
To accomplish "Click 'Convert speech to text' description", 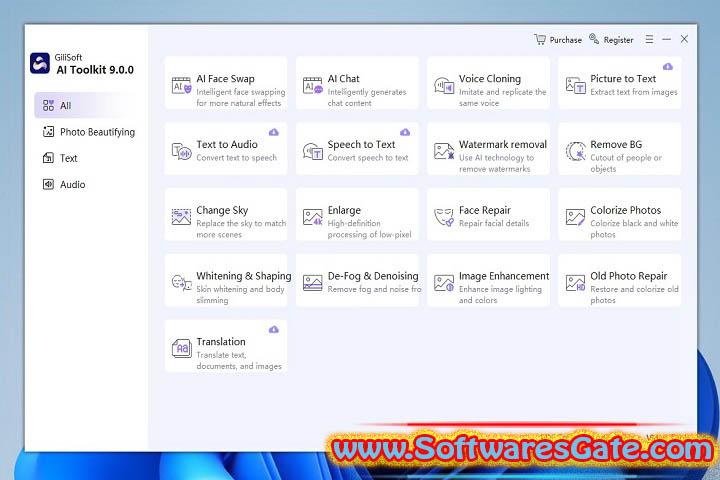I will (368, 158).
